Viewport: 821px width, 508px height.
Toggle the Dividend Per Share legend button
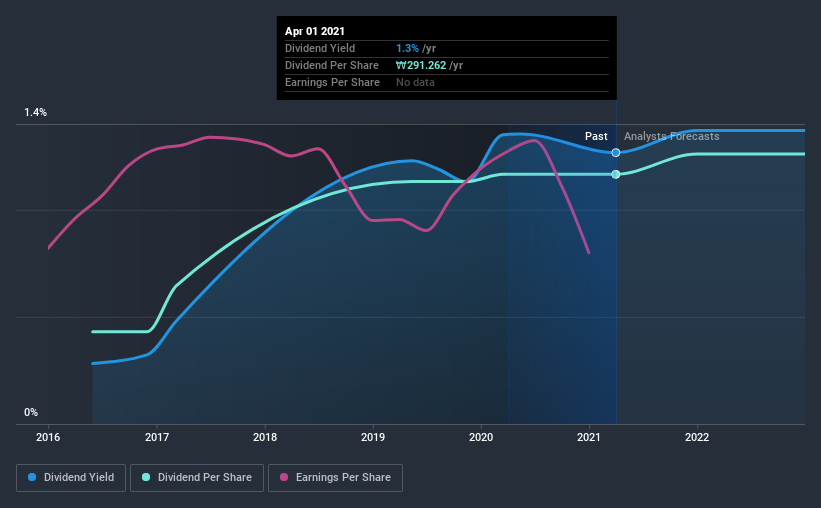[x=197, y=478]
